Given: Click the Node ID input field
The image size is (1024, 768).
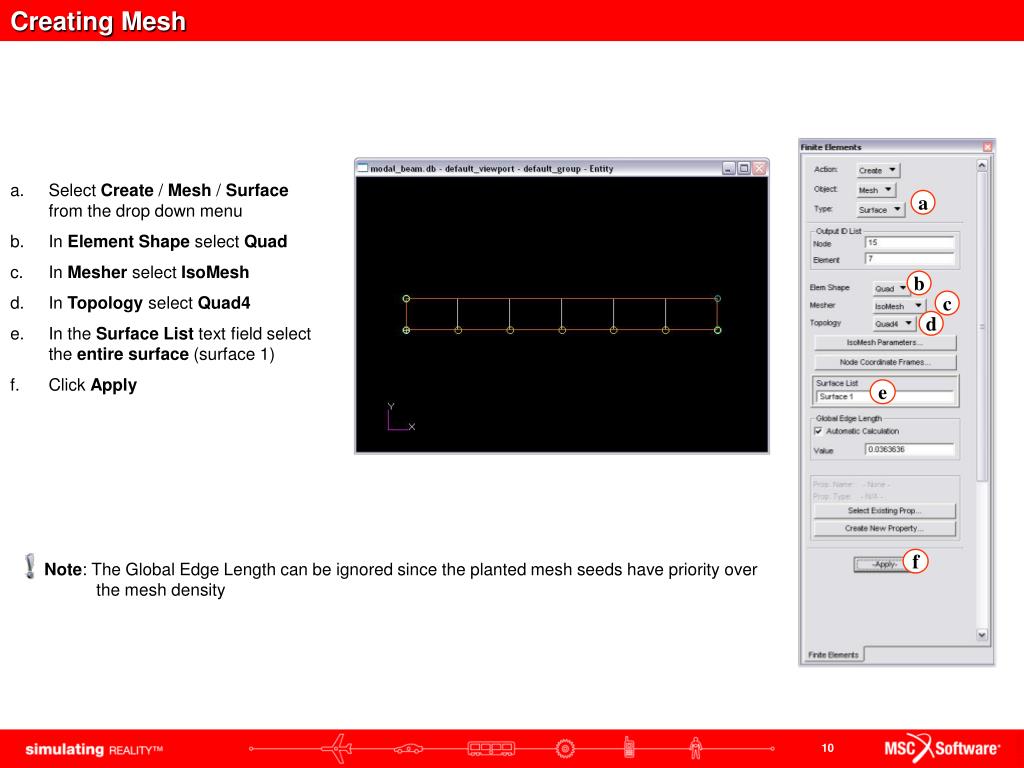Looking at the screenshot, I should (x=909, y=243).
